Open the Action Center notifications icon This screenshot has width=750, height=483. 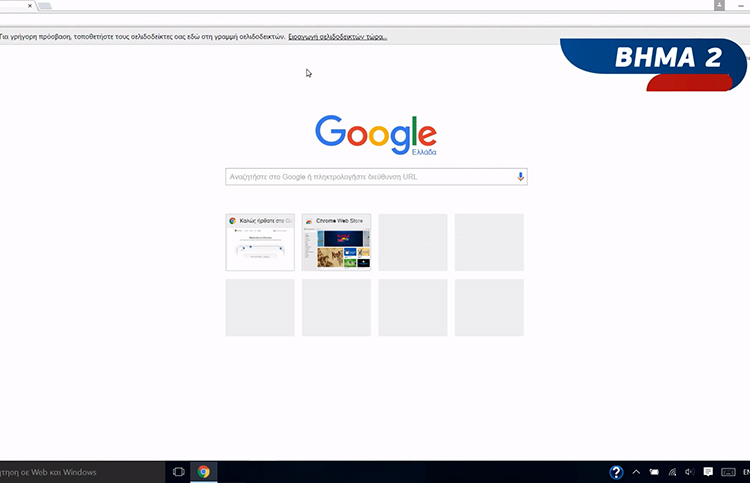(x=708, y=472)
